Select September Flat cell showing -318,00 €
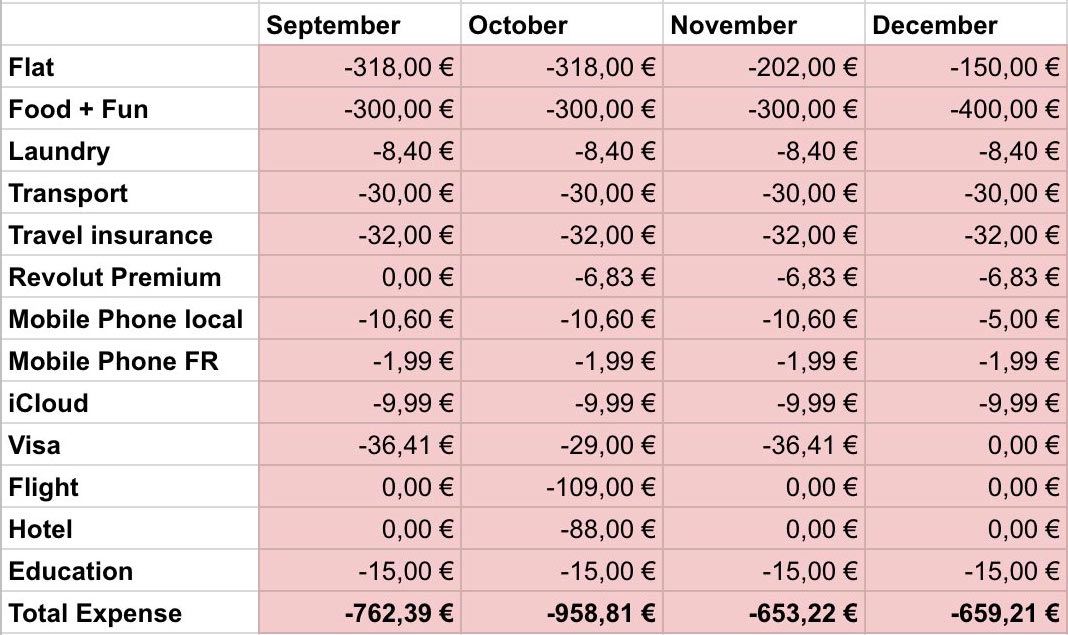 [360, 67]
